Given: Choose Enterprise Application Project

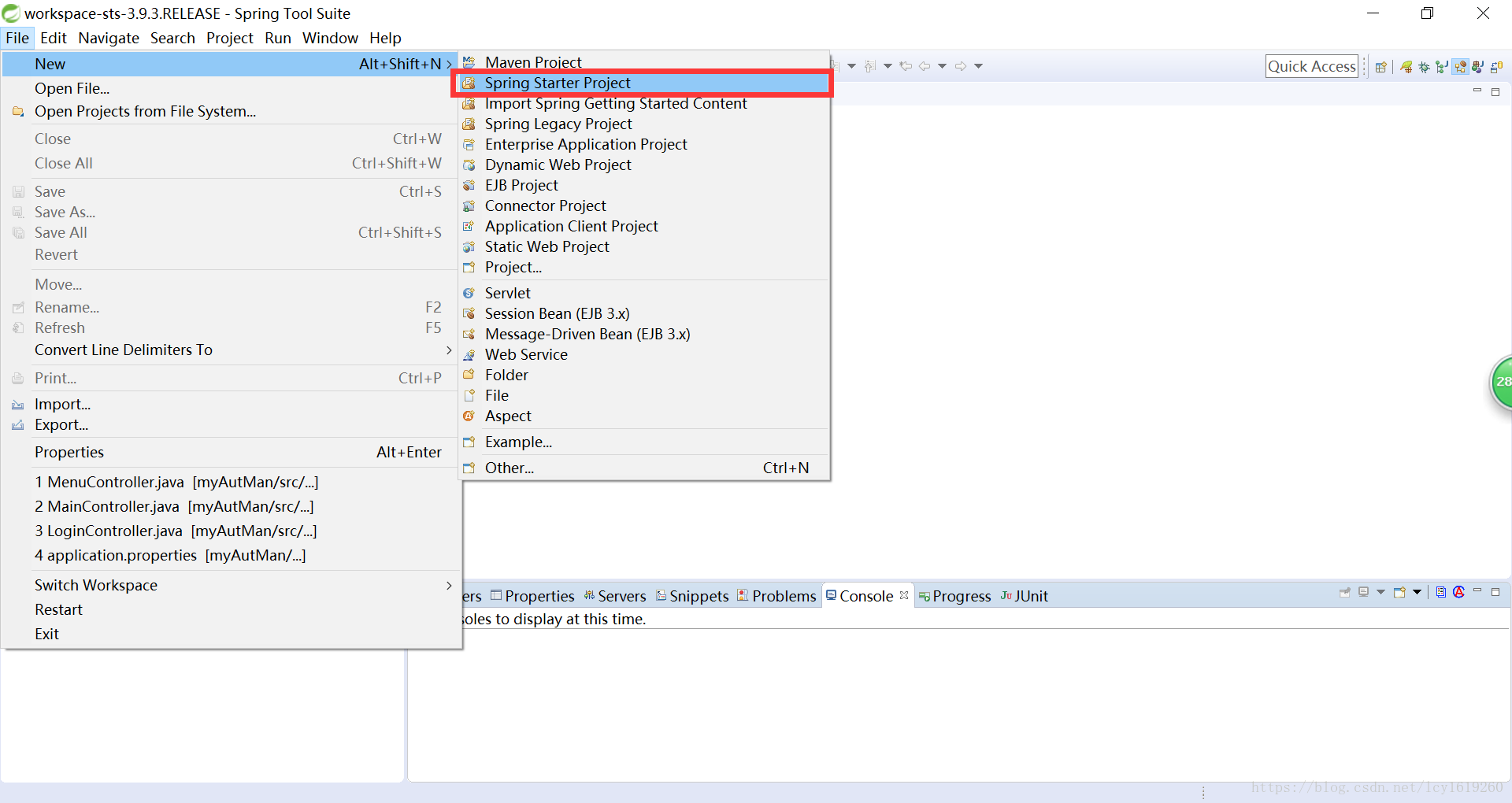Looking at the screenshot, I should pos(643,144).
